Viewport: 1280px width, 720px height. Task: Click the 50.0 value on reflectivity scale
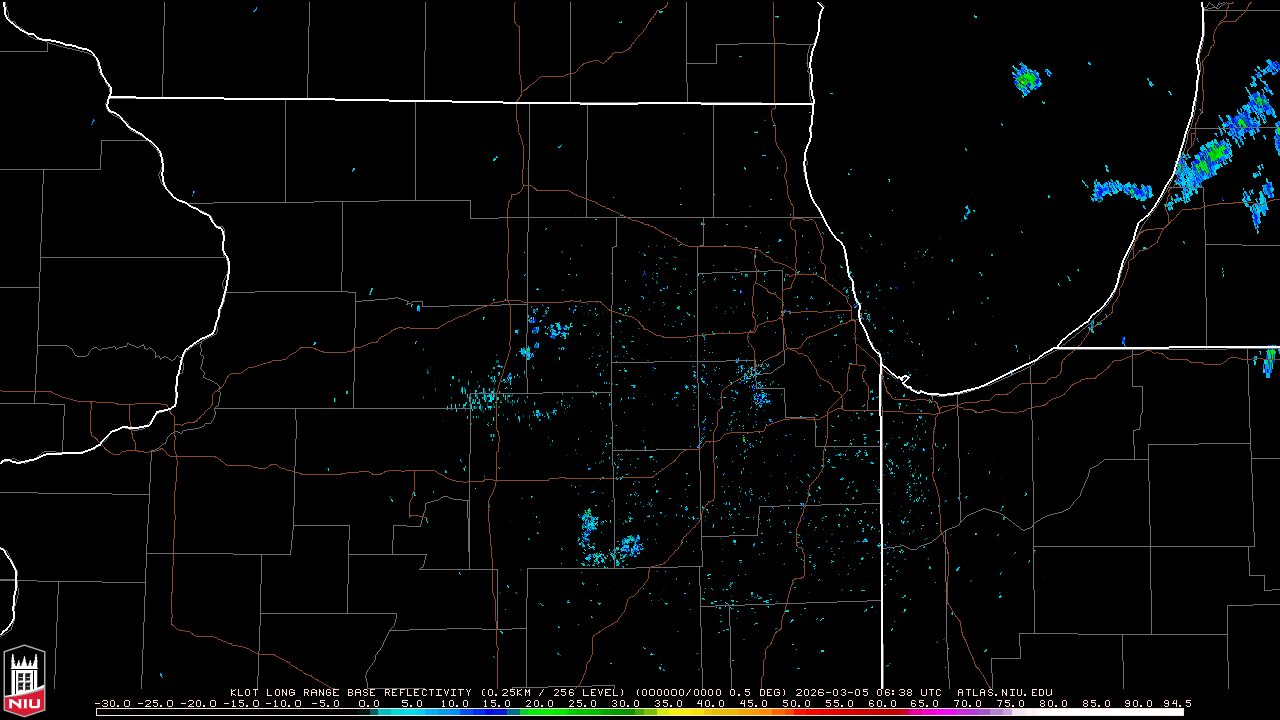(x=795, y=703)
